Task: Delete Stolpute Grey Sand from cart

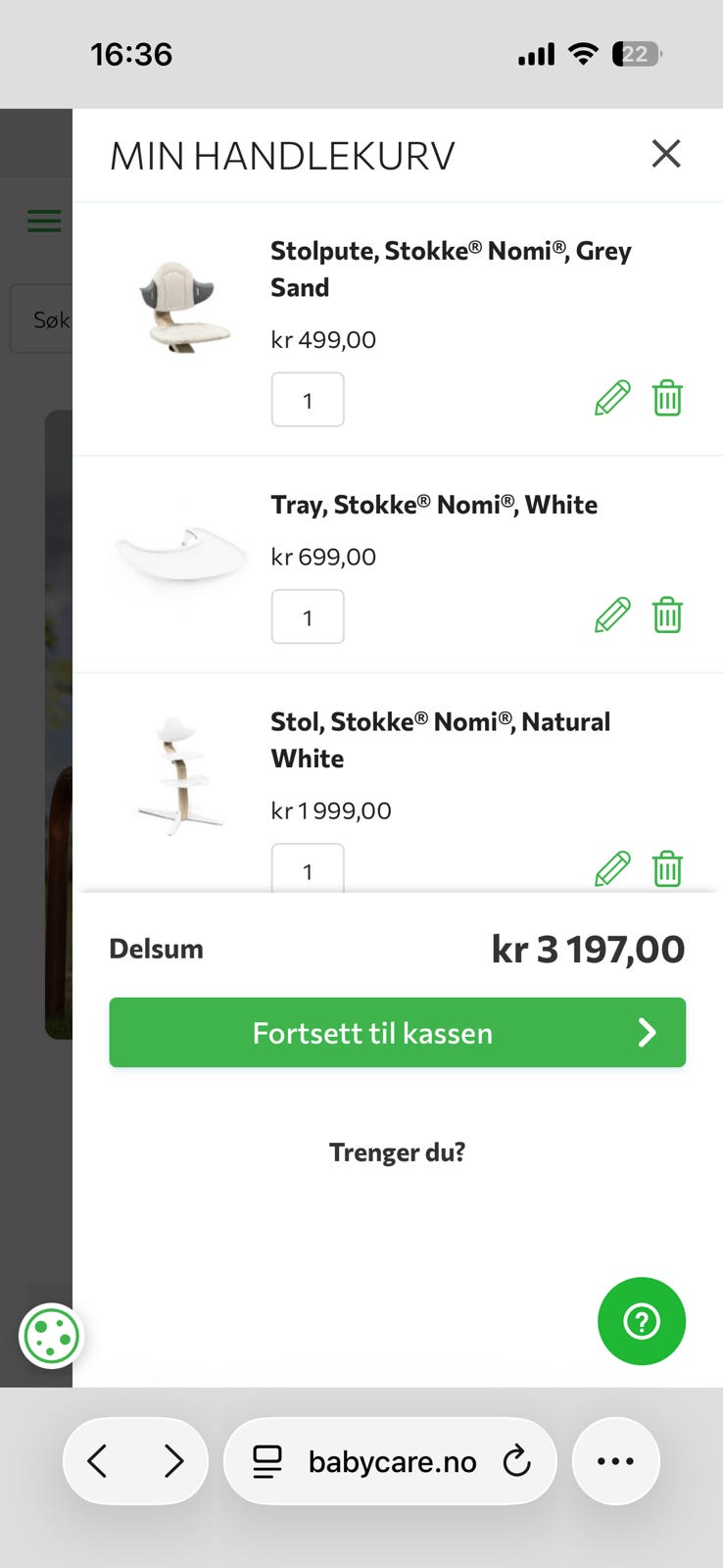Action: coord(667,399)
